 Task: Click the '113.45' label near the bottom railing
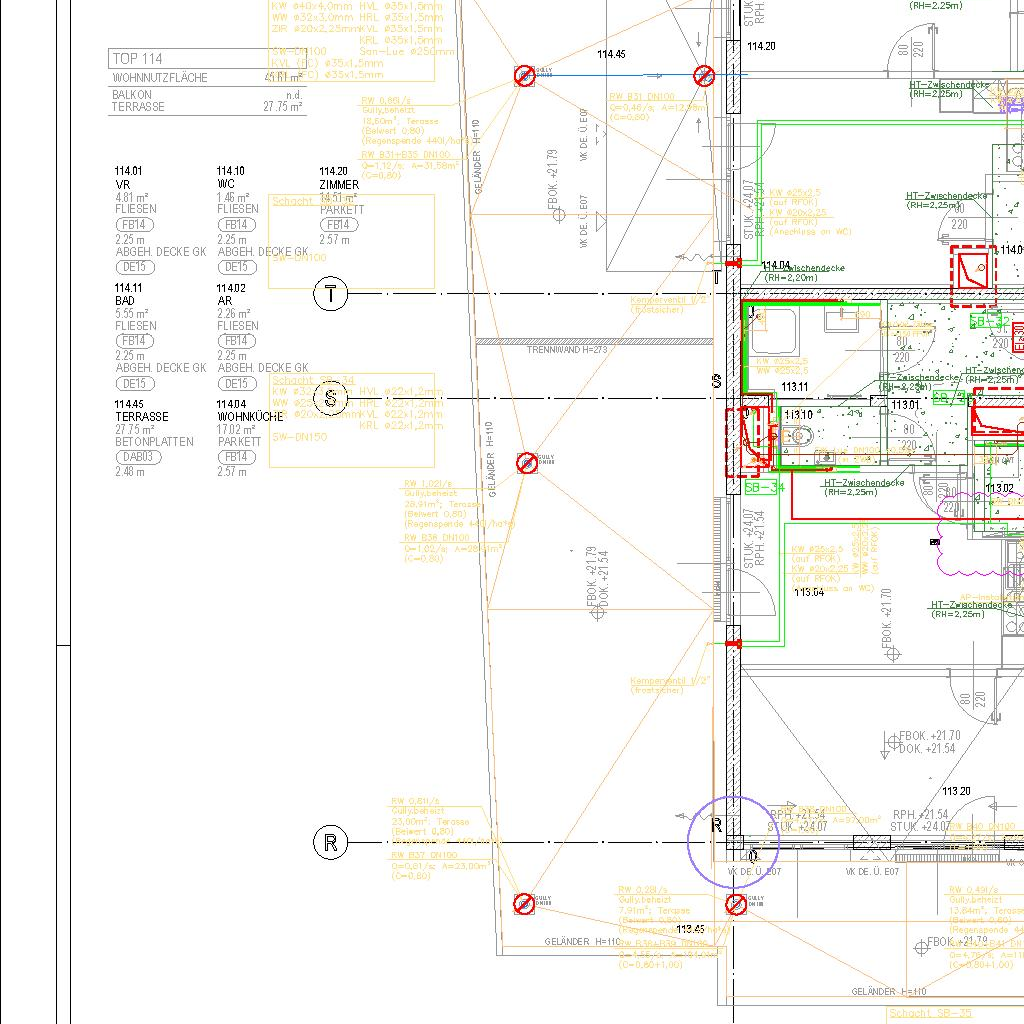pyautogui.click(x=690, y=929)
